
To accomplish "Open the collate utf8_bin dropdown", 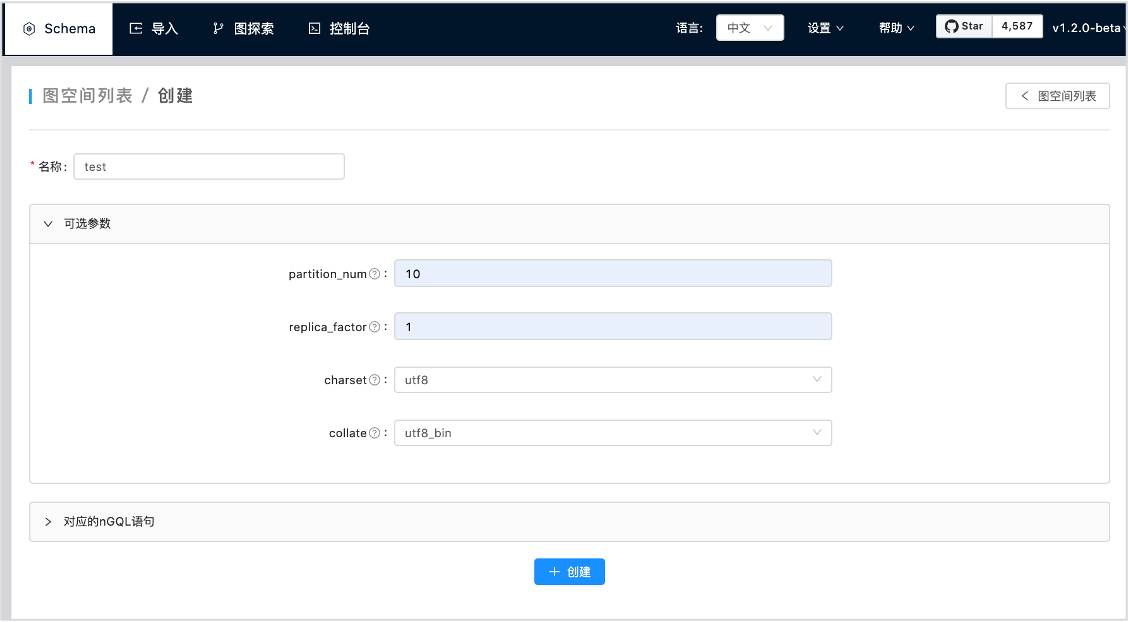I will click(x=612, y=433).
